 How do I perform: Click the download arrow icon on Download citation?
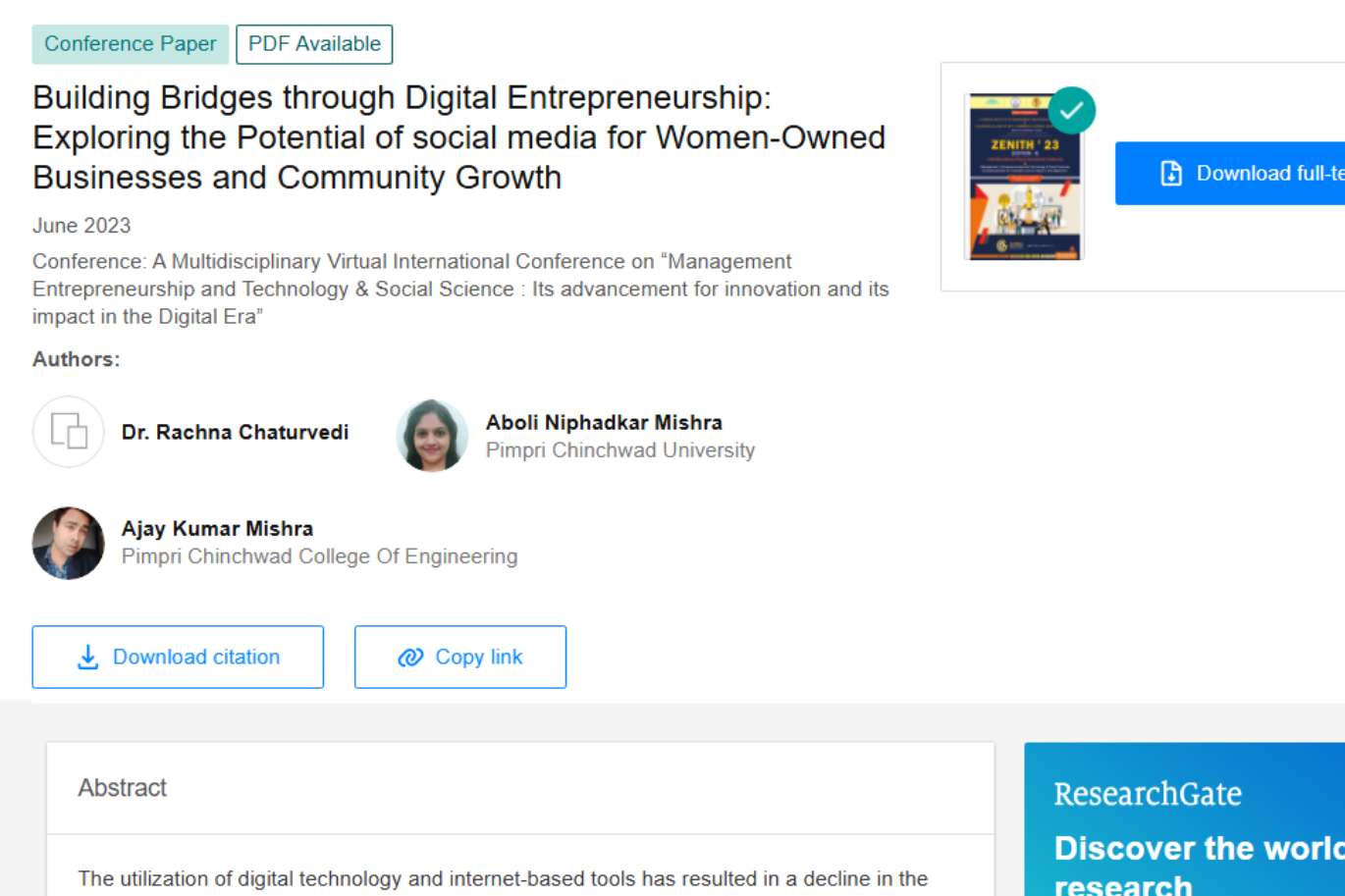[x=89, y=656]
